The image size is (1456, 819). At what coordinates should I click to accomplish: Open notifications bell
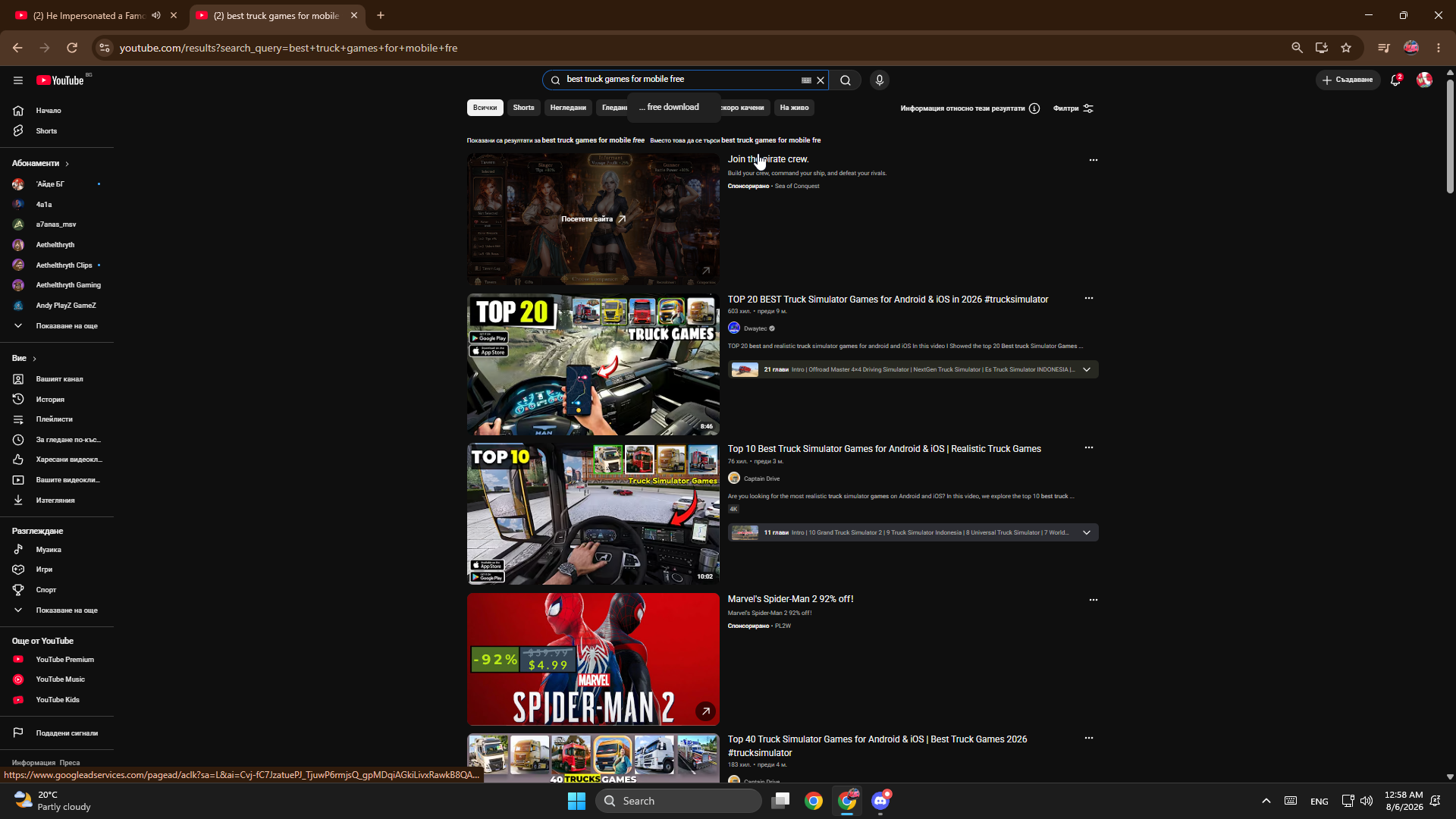pos(1395,80)
